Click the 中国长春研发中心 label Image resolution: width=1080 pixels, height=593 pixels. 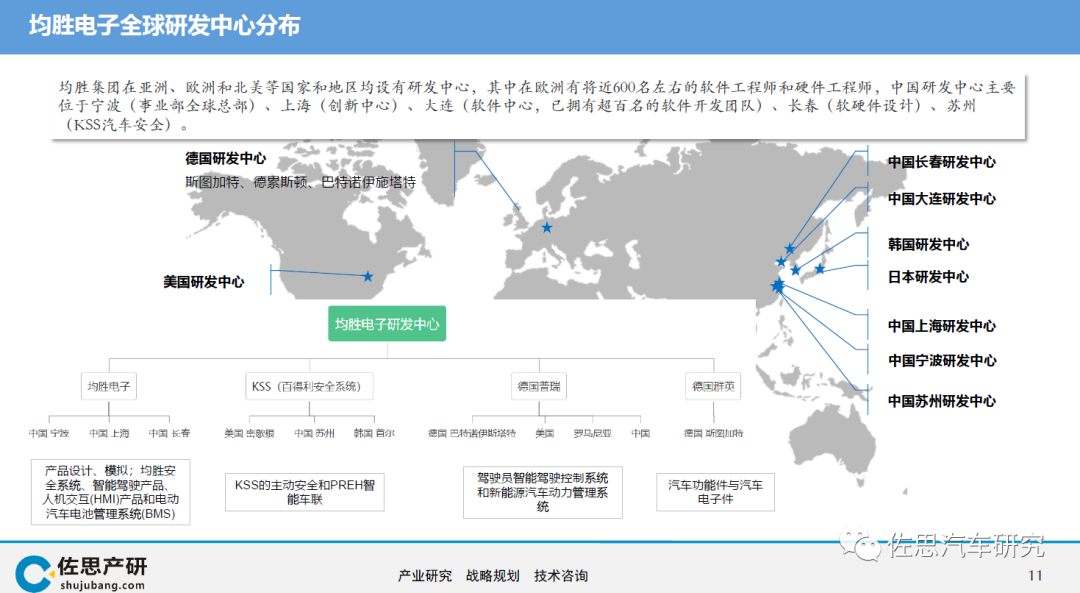click(942, 162)
